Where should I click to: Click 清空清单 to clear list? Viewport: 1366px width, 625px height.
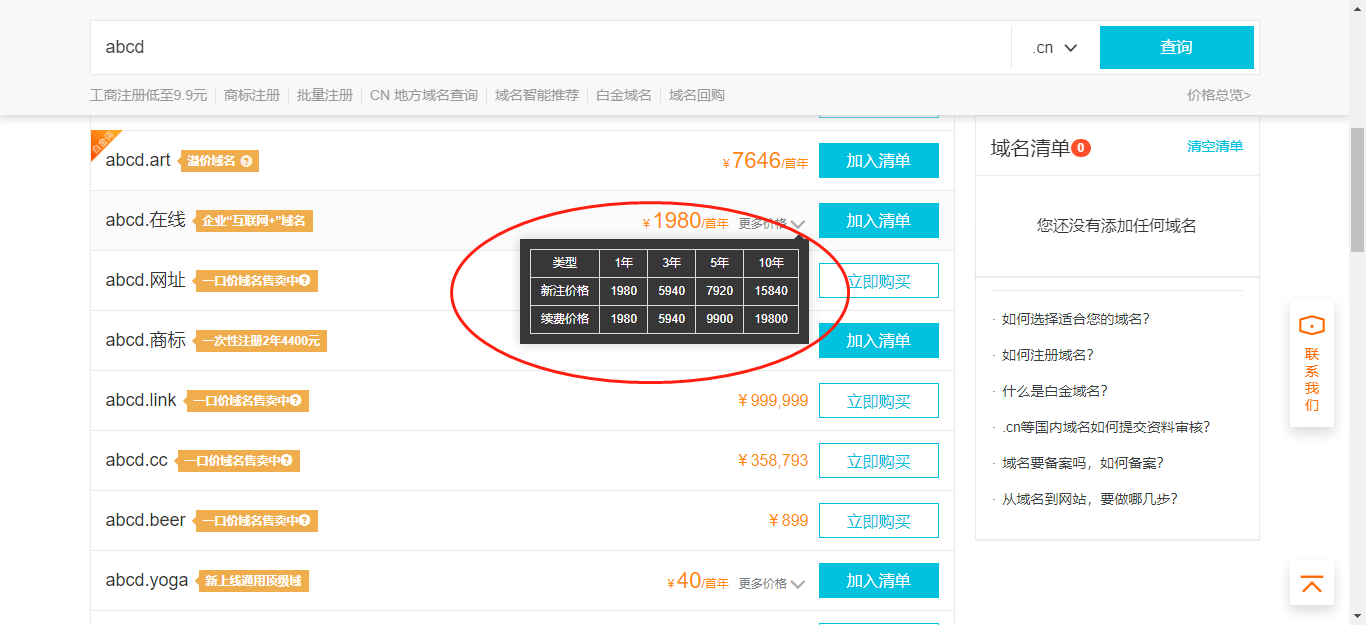(x=1215, y=146)
